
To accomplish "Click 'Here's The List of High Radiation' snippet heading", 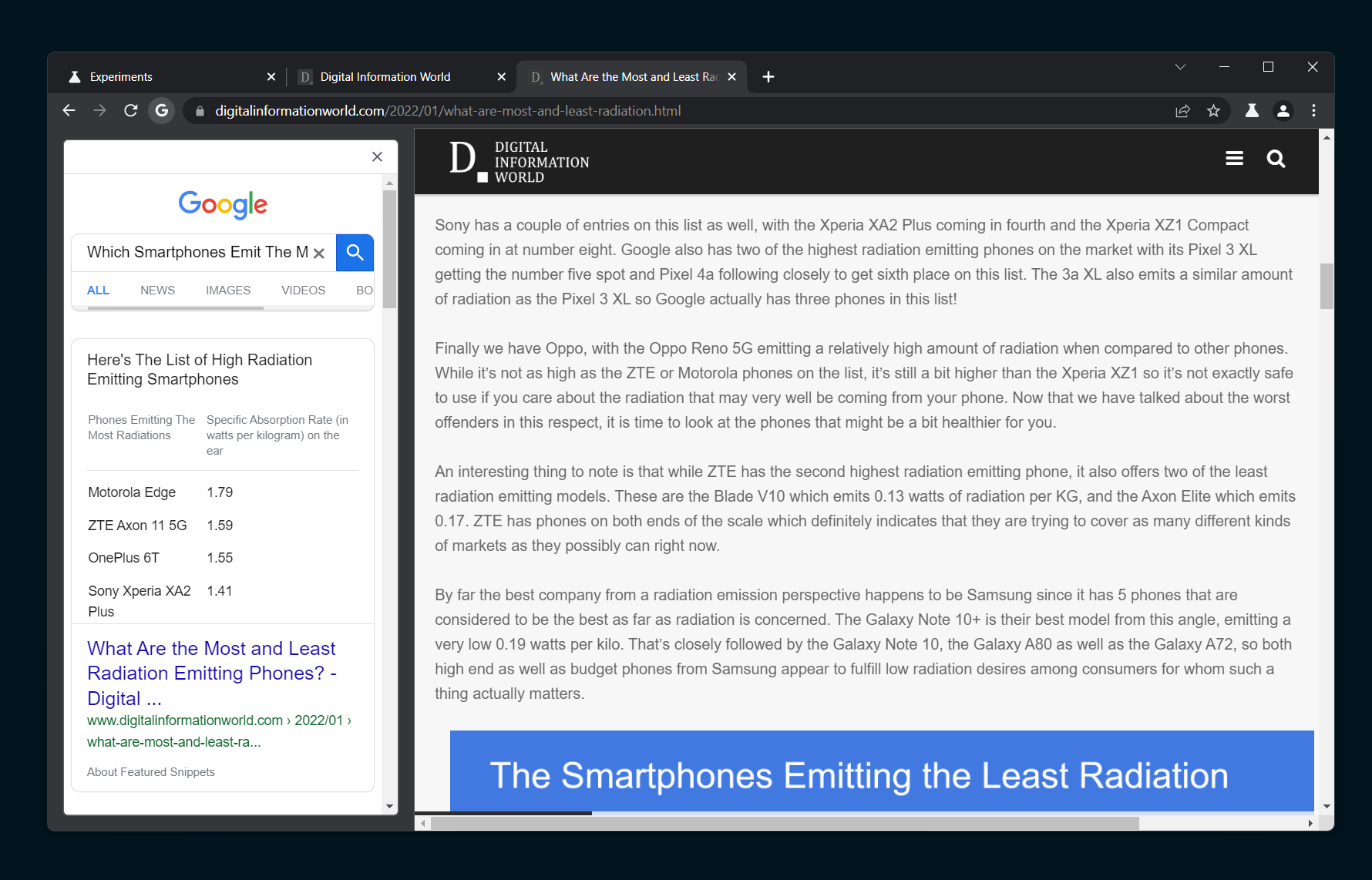I will click(200, 369).
